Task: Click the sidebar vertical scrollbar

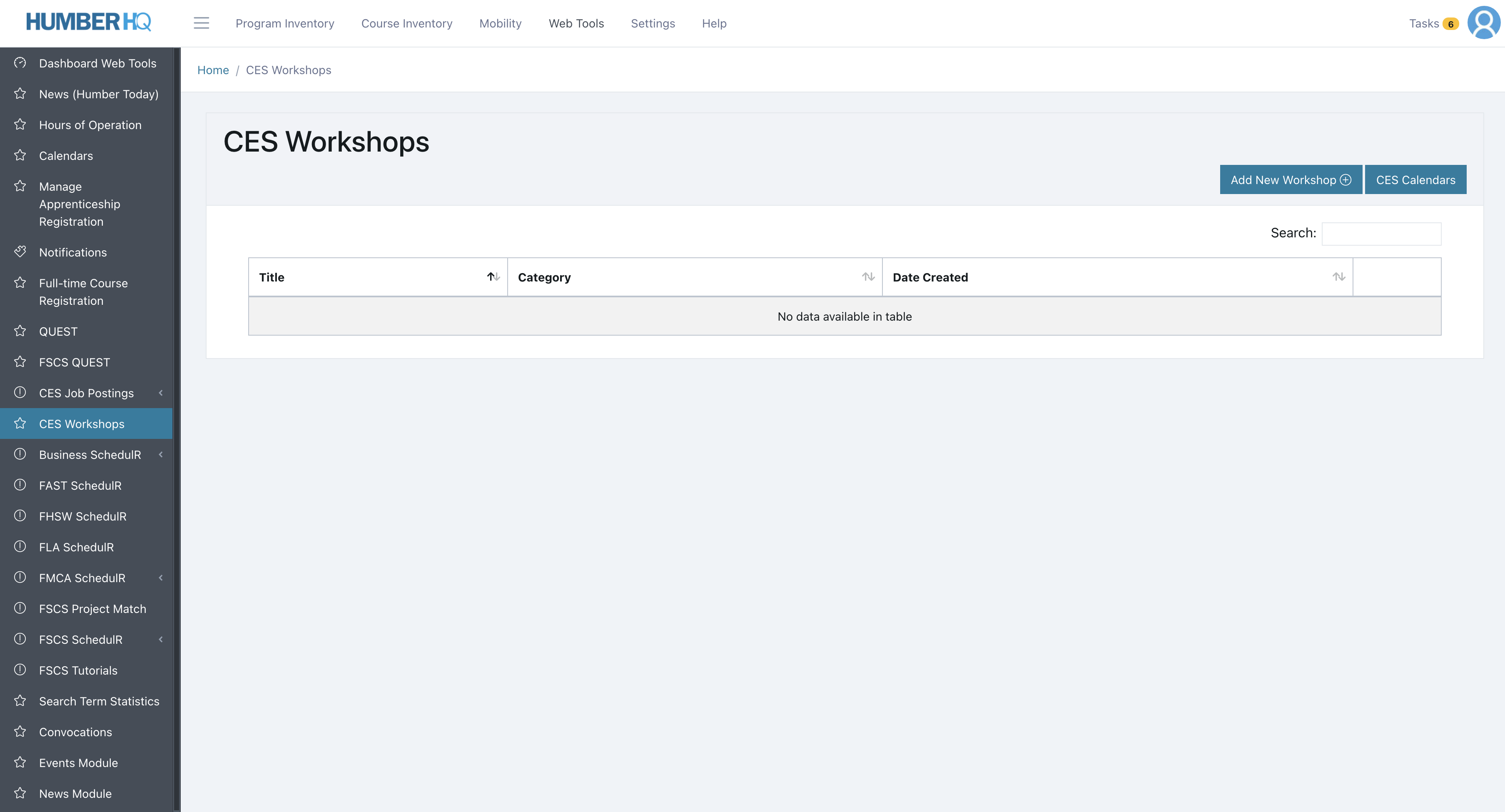Action: click(x=177, y=429)
